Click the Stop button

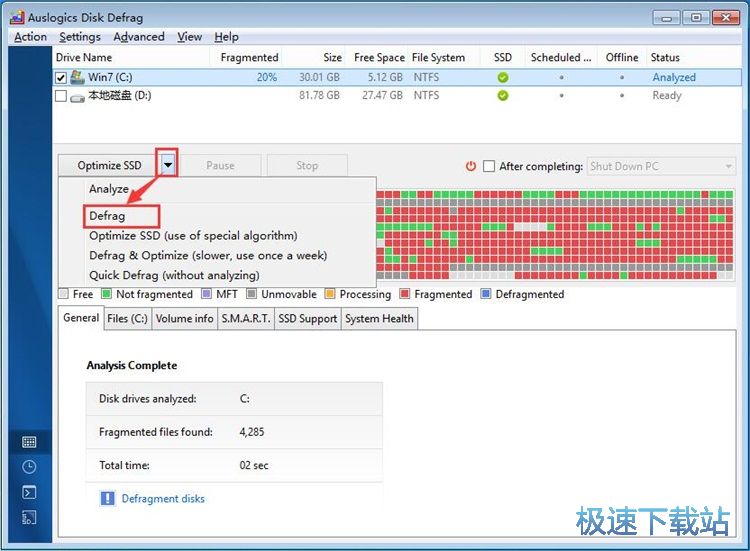pos(307,165)
